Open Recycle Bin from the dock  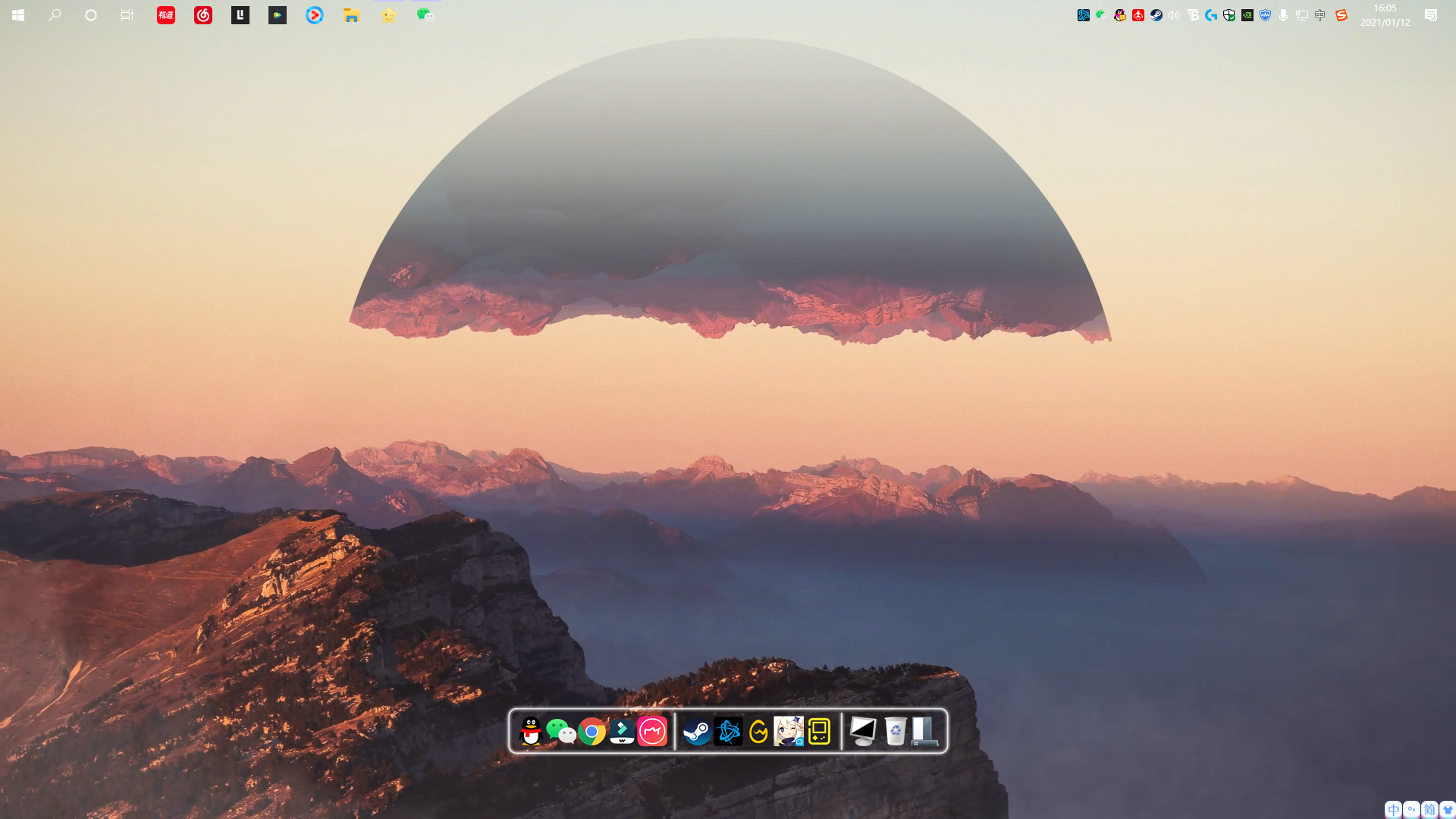[x=895, y=732]
